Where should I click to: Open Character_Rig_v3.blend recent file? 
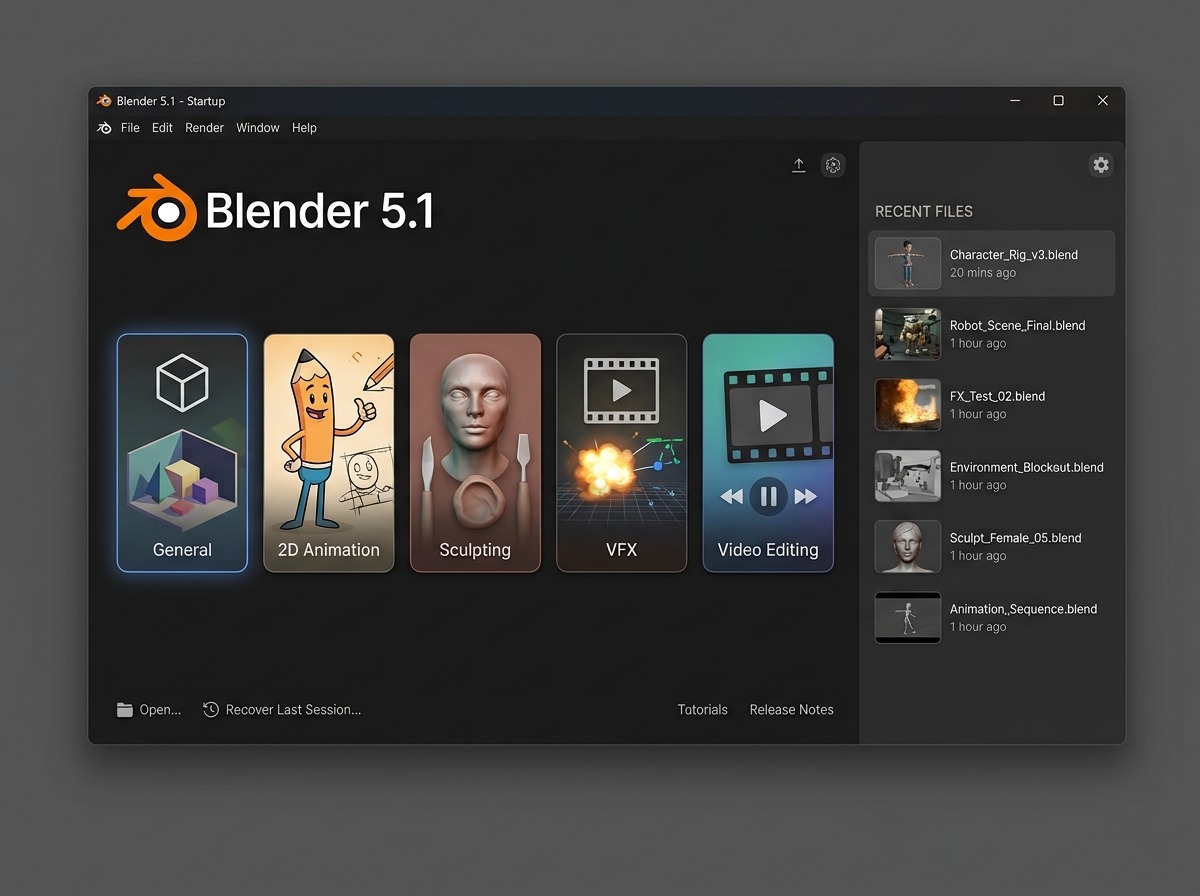[x=991, y=264]
